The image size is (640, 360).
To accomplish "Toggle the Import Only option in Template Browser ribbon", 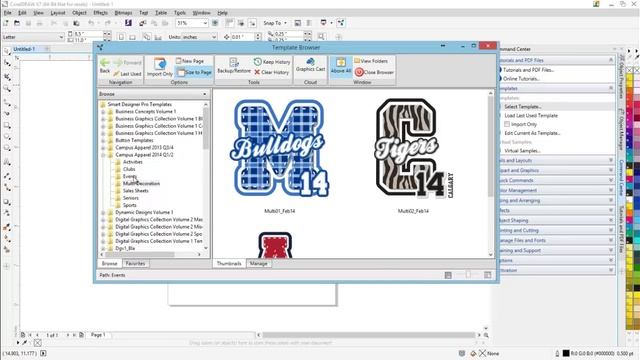I will (160, 67).
